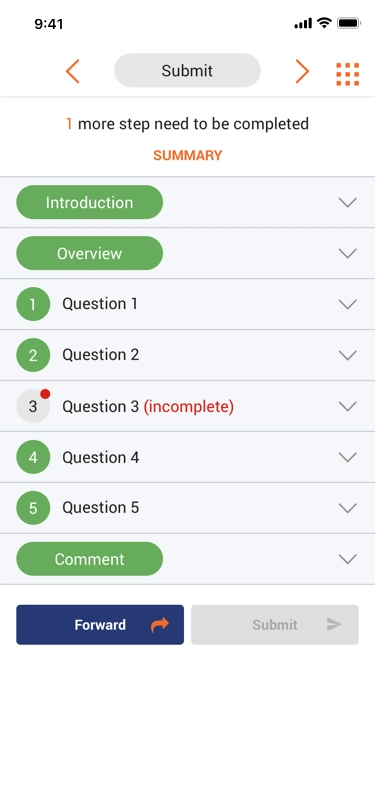
Task: Open the Comment green pill
Action: pos(90,559)
